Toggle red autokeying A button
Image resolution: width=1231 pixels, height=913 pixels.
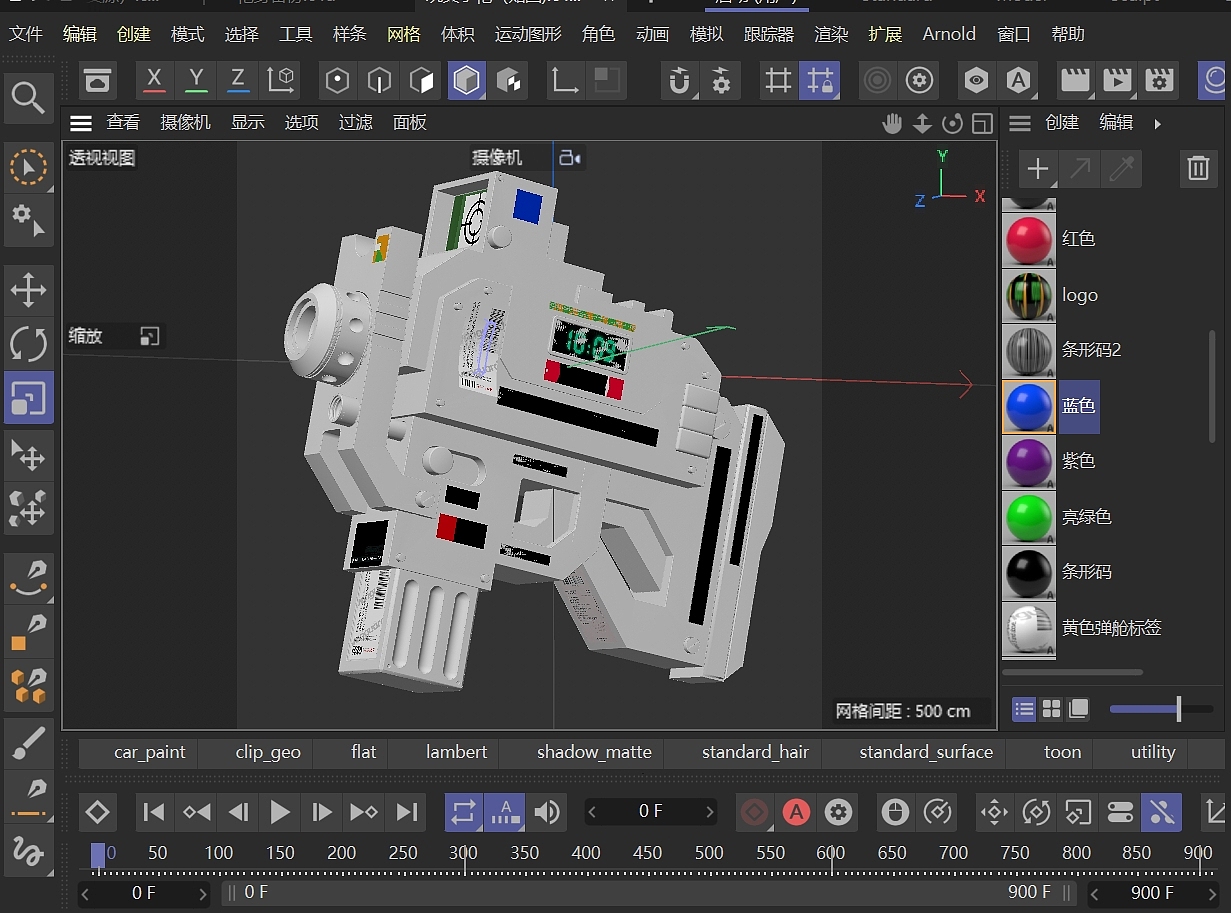pyautogui.click(x=796, y=812)
